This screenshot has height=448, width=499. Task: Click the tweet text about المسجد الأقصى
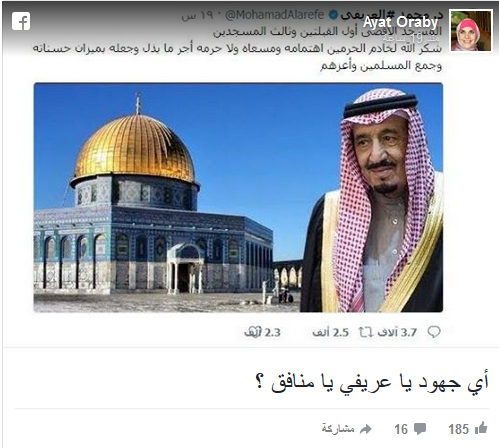tap(237, 49)
